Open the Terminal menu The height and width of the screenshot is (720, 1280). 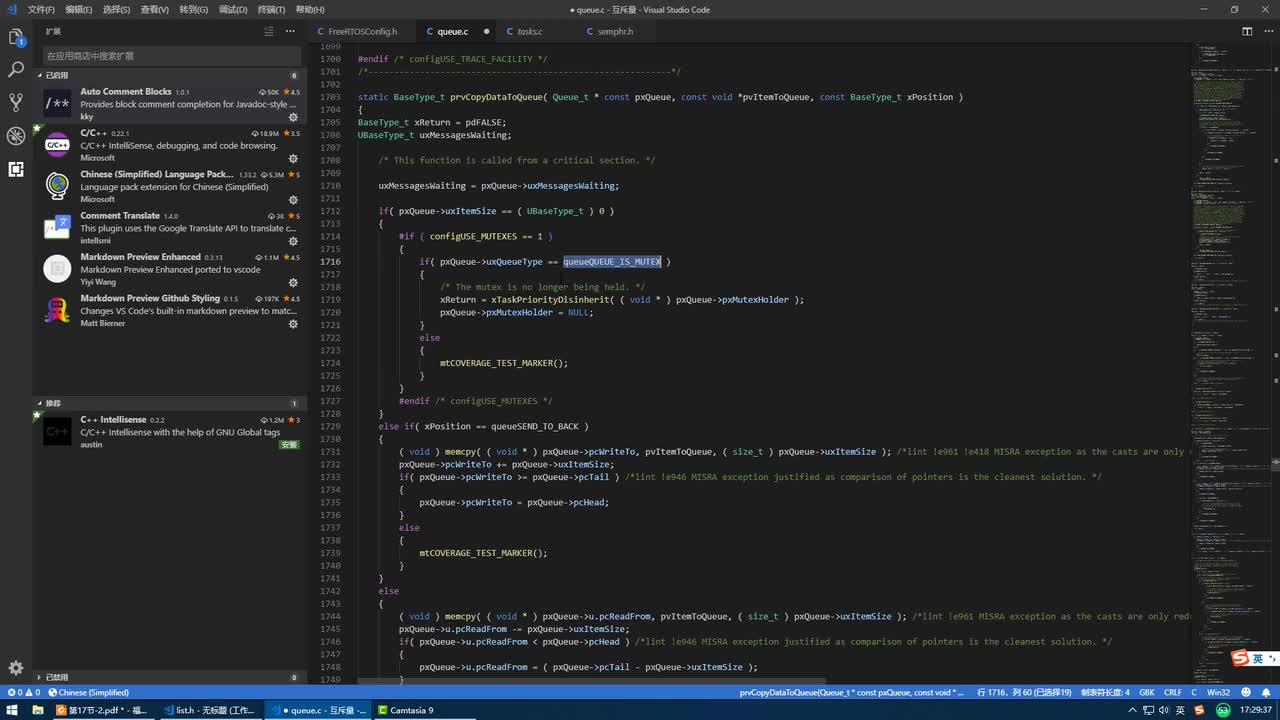point(271,9)
